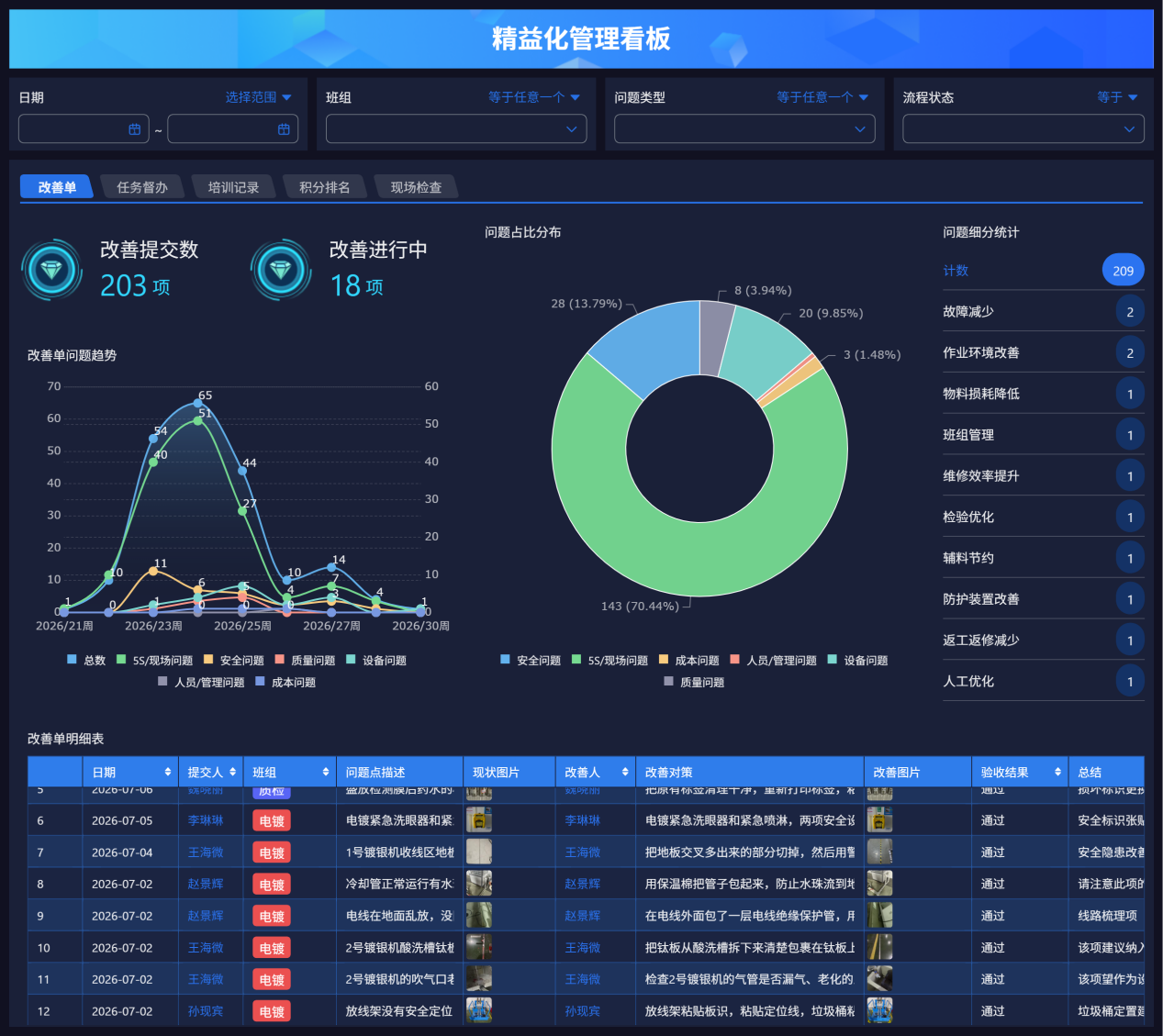The width and height of the screenshot is (1163, 1036).
Task: Open the end date calendar picker icon
Action: (284, 129)
